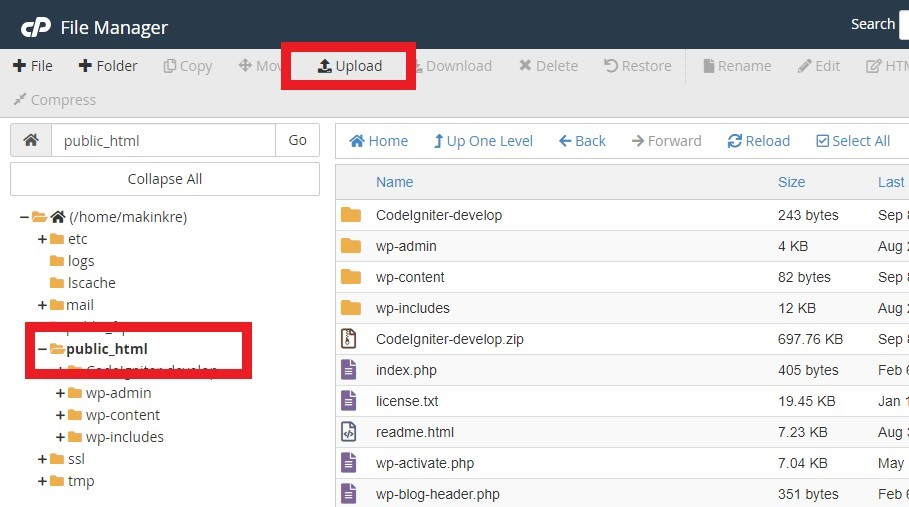The image size is (909, 507).
Task: Click the Rename toolbar button
Action: tap(737, 66)
